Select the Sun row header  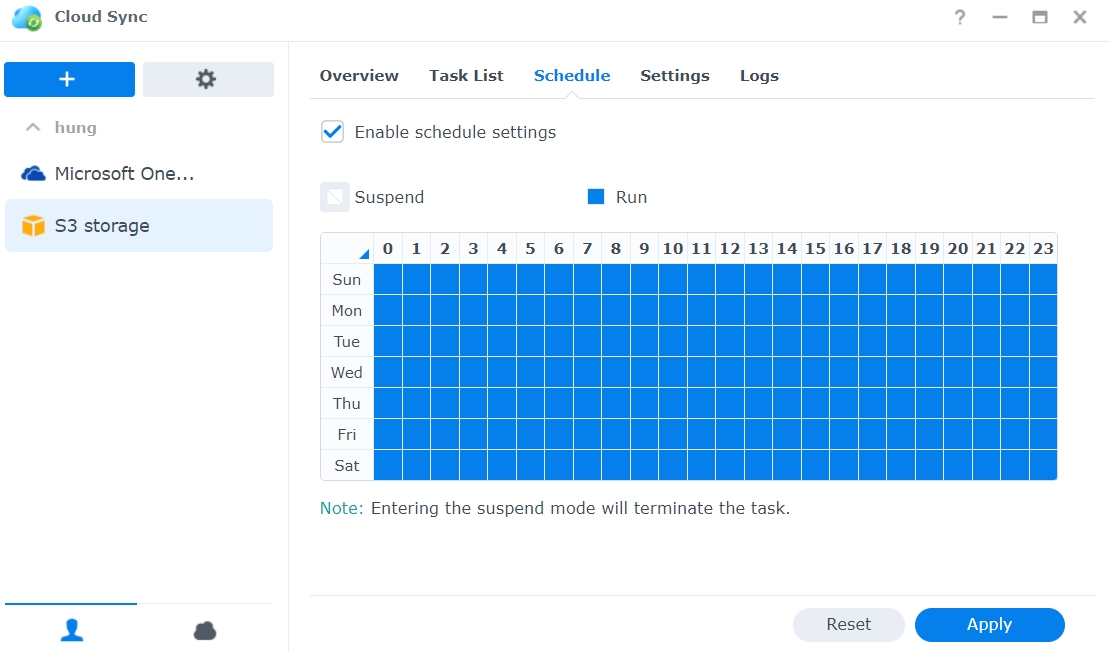click(x=346, y=280)
